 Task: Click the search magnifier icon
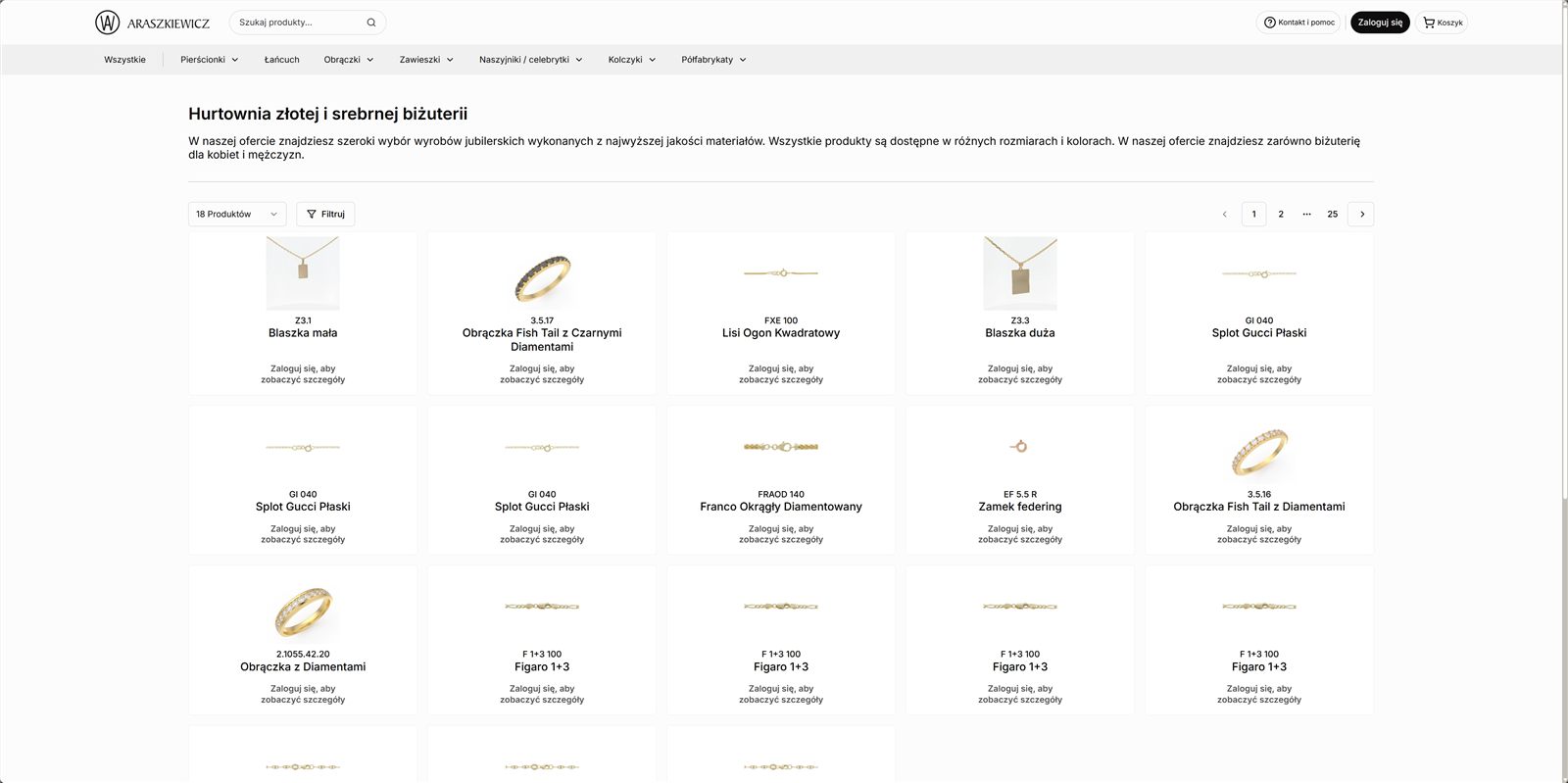pyautogui.click(x=371, y=23)
